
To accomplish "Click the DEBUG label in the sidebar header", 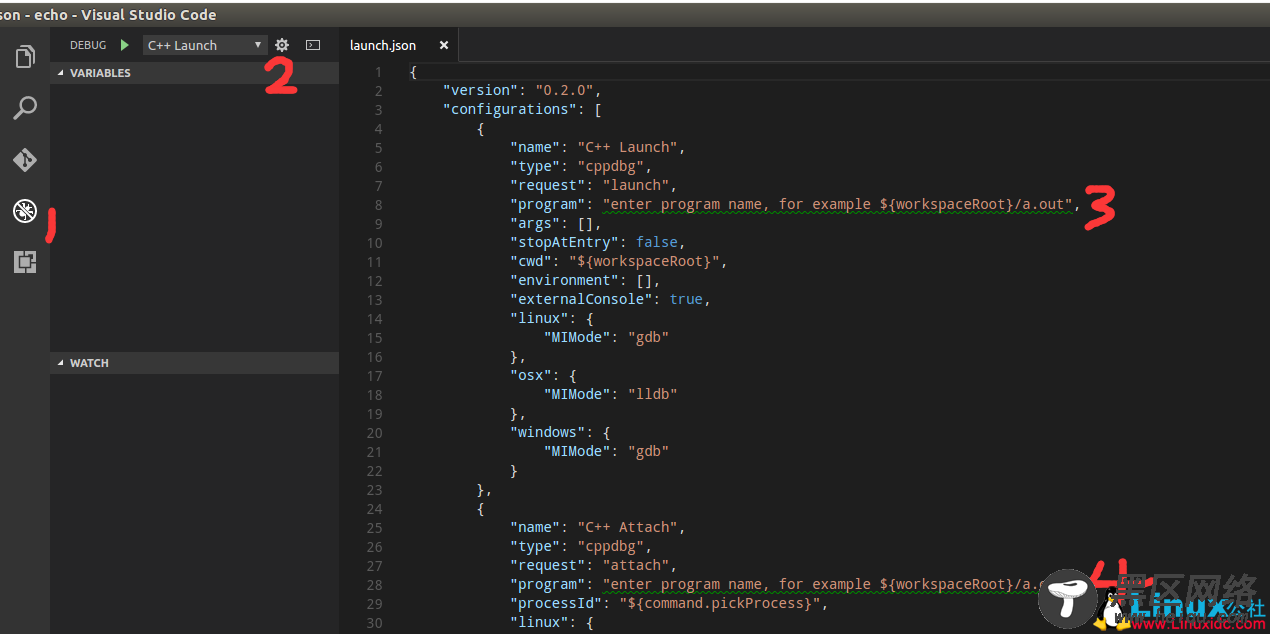I will click(x=88, y=45).
